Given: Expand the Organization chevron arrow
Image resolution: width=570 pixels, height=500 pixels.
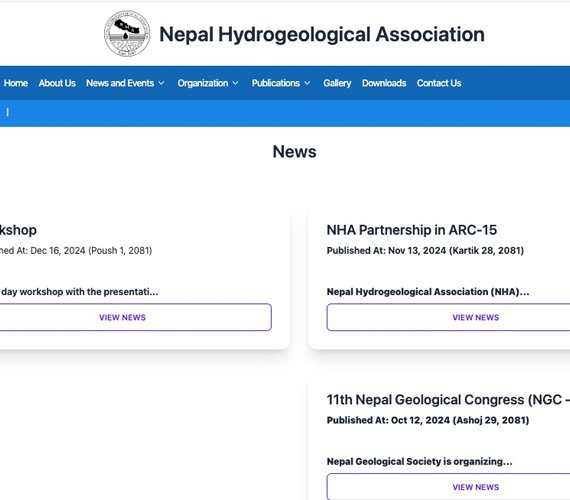Looking at the screenshot, I should (x=235, y=83).
